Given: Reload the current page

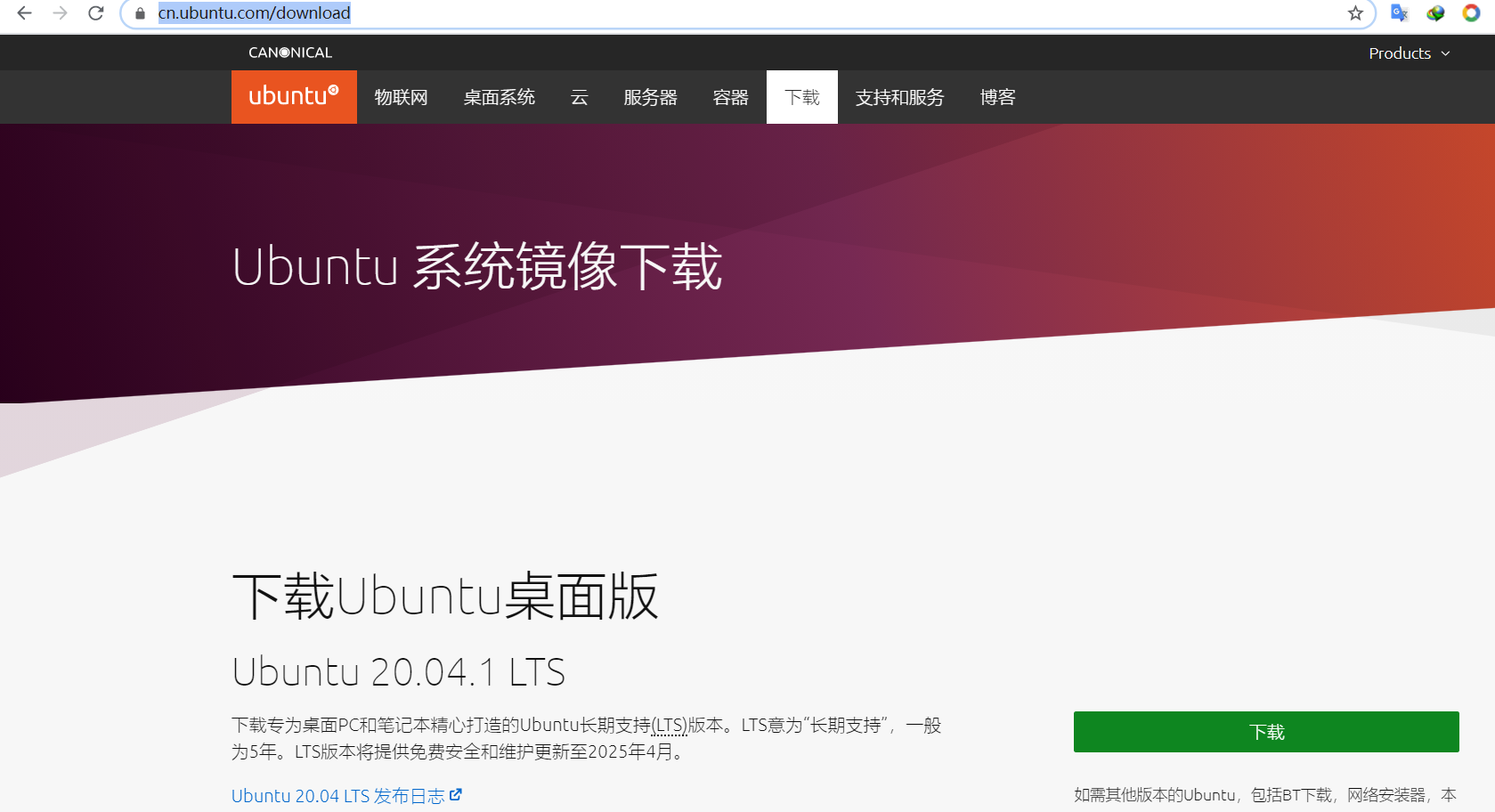Looking at the screenshot, I should (95, 13).
